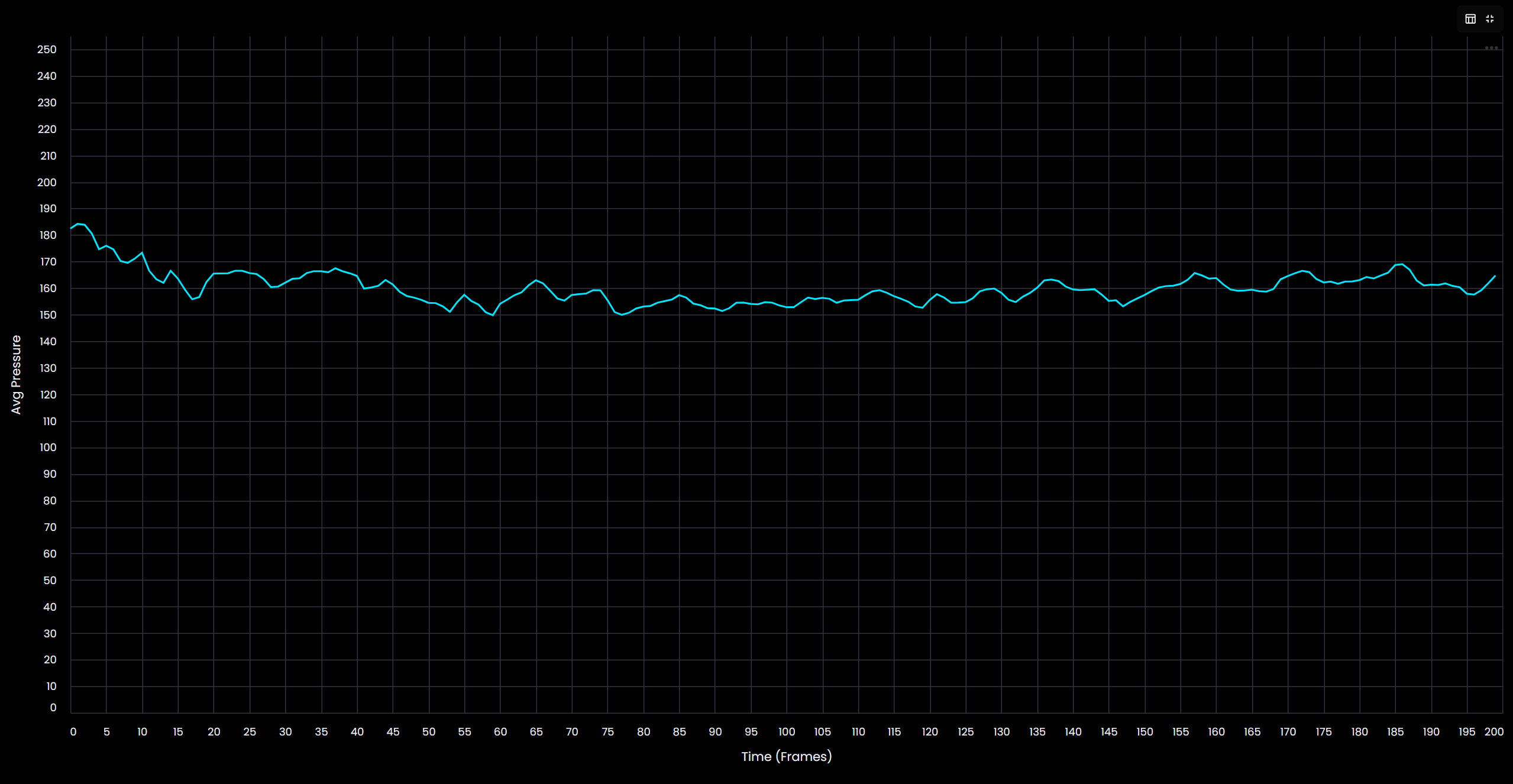Image resolution: width=1513 pixels, height=784 pixels.
Task: Click the line peak at frame 65
Action: (536, 280)
